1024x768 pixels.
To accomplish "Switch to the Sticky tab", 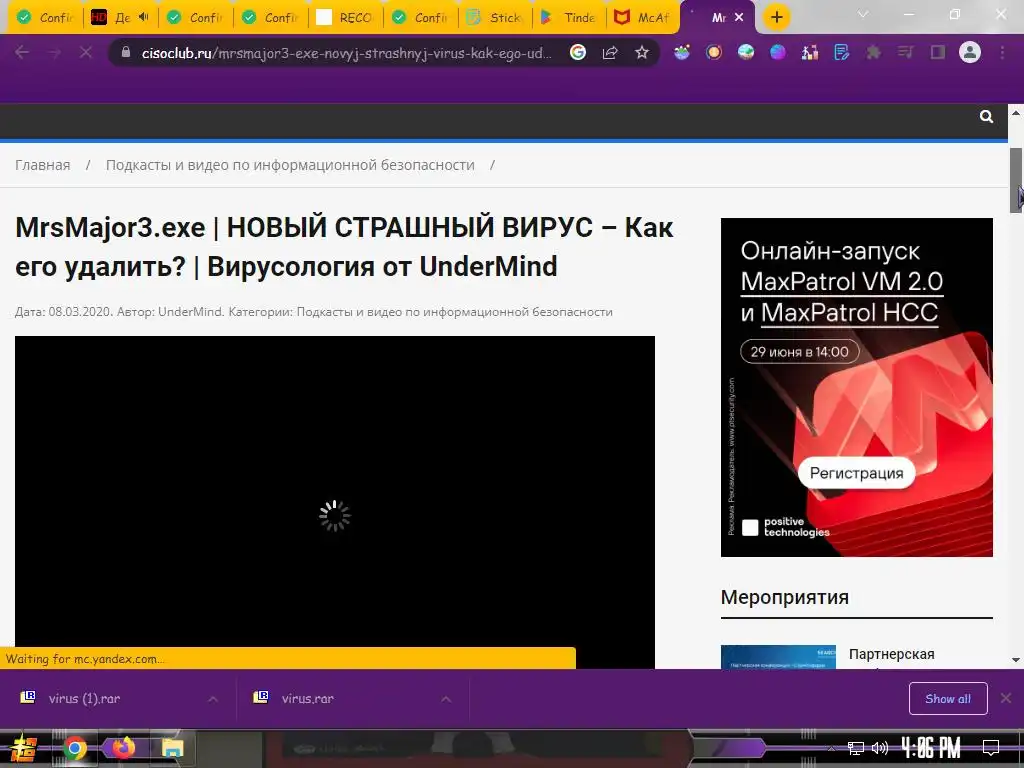I will [495, 18].
